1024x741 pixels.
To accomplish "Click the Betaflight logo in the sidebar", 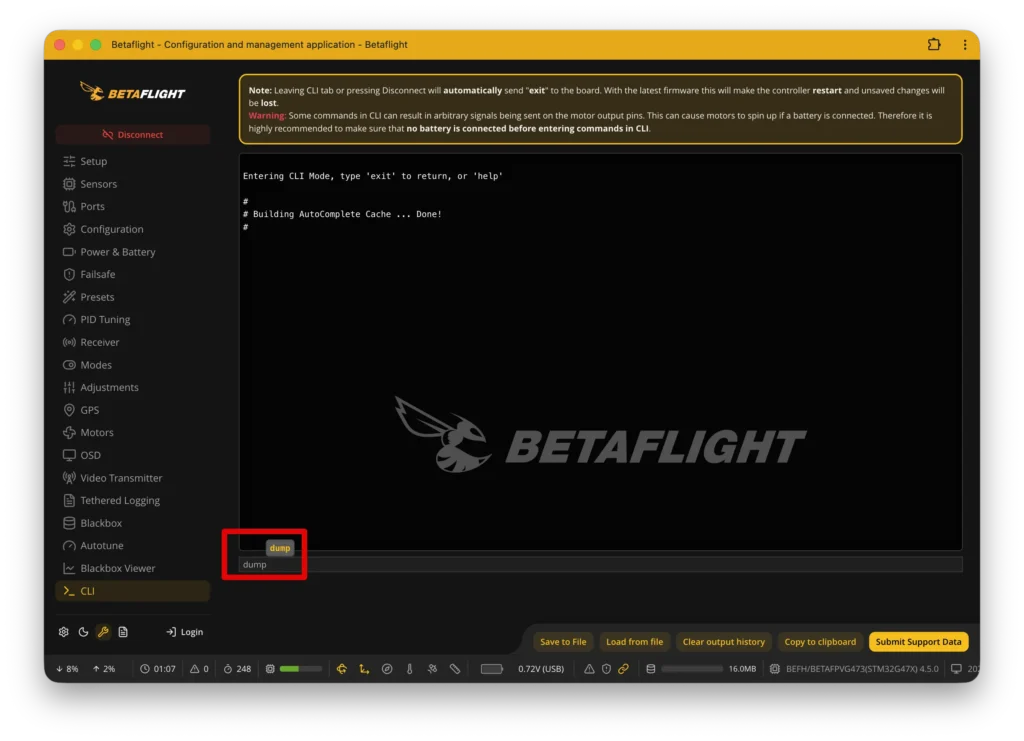I will [x=133, y=92].
